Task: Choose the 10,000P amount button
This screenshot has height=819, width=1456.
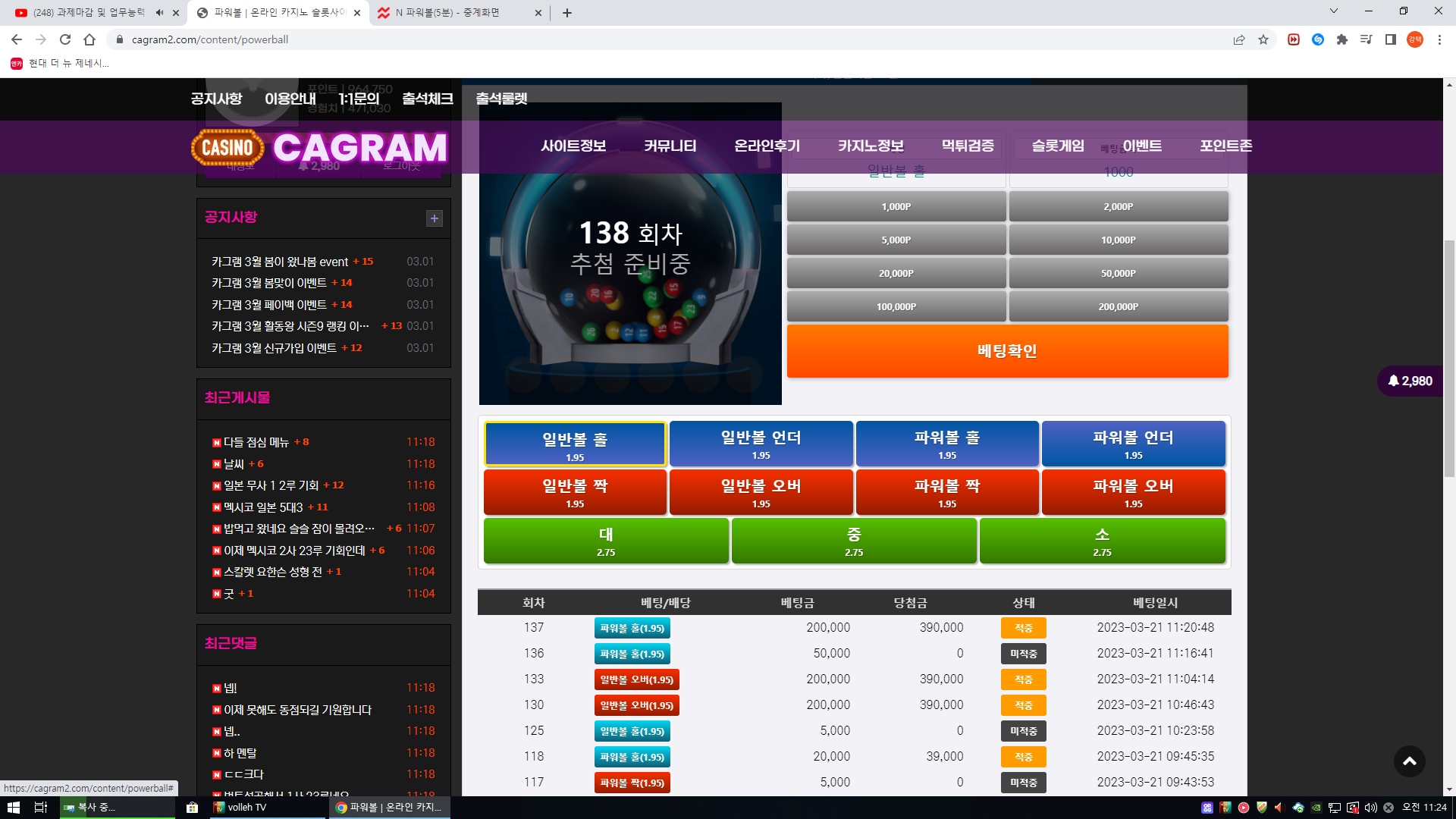Action: coord(1118,240)
